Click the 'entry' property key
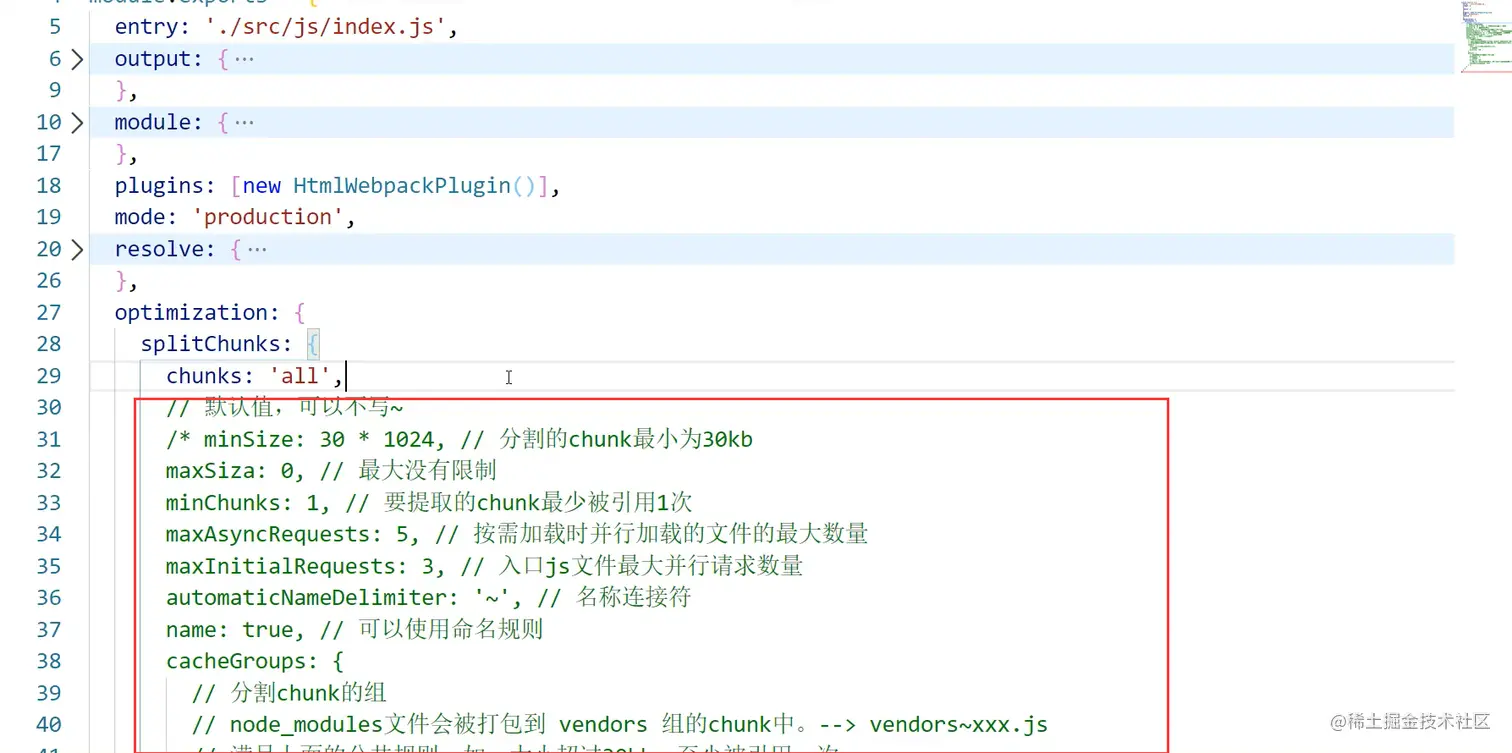This screenshot has height=753, width=1512. tap(147, 27)
